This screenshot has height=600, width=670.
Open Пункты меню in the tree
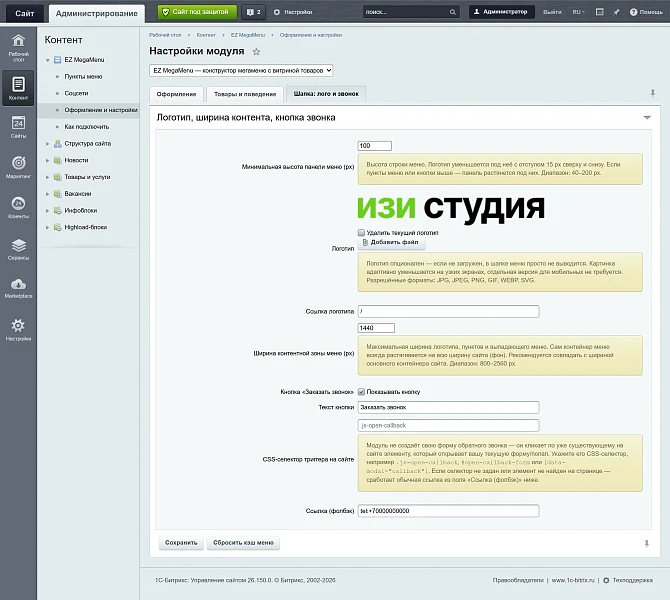pyautogui.click(x=83, y=76)
